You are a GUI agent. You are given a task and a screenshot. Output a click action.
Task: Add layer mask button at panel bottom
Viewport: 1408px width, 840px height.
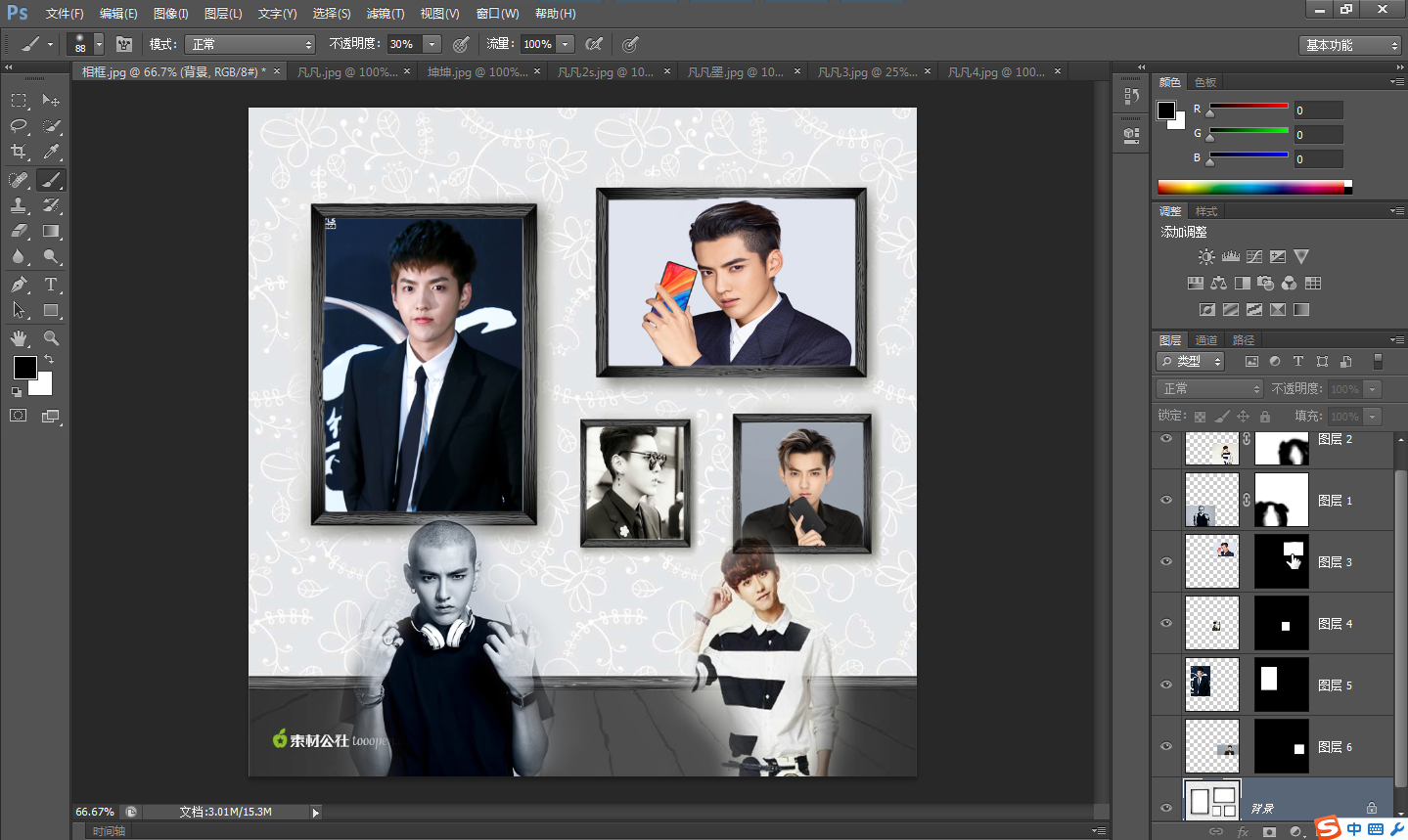[1269, 832]
